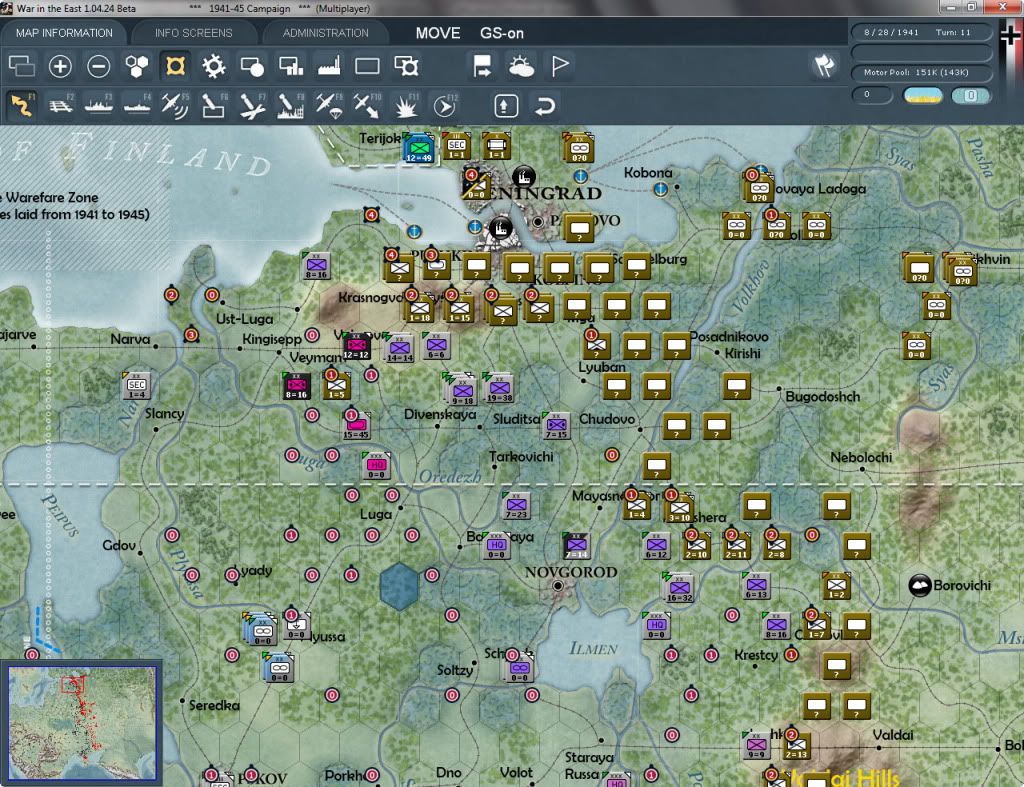Screen dimensions: 1024x787
Task: Click the rectangles-with-gear toolbar icon
Action: coord(406,66)
